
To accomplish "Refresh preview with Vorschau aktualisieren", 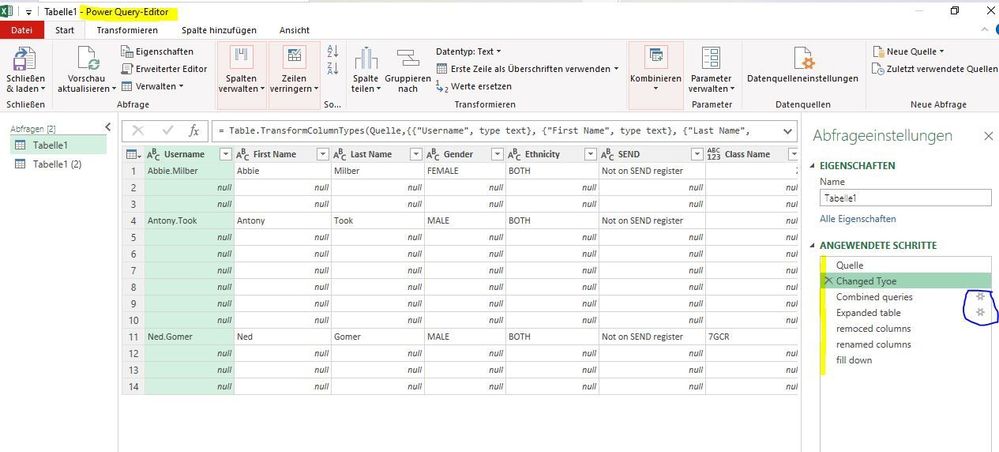I will [87, 70].
